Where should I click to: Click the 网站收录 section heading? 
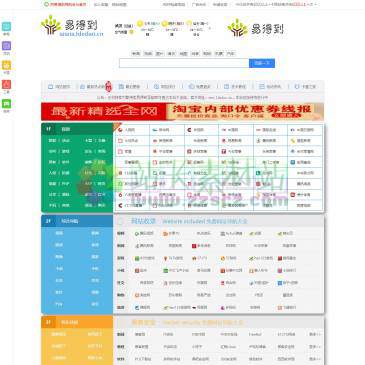pyautogui.click(x=143, y=221)
